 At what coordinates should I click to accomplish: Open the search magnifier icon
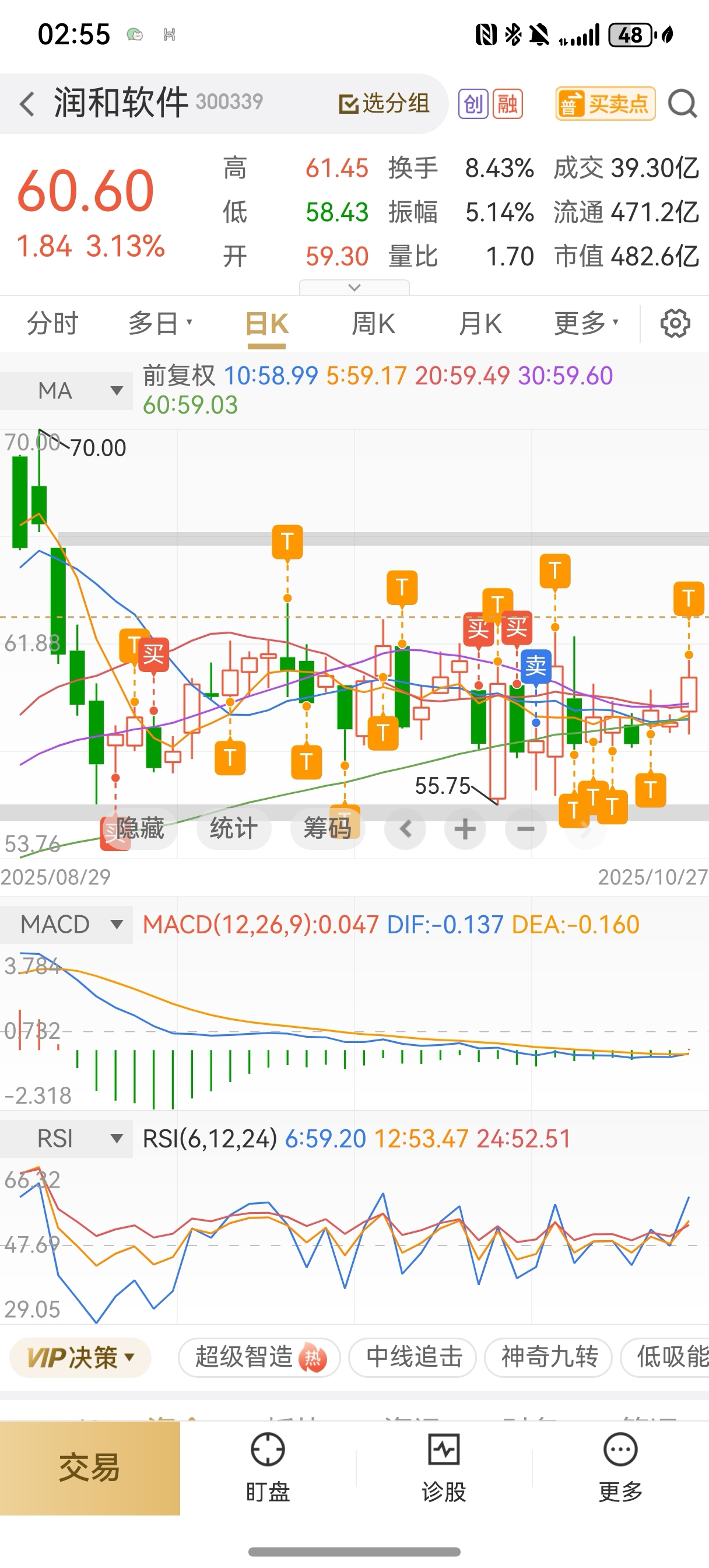(682, 104)
